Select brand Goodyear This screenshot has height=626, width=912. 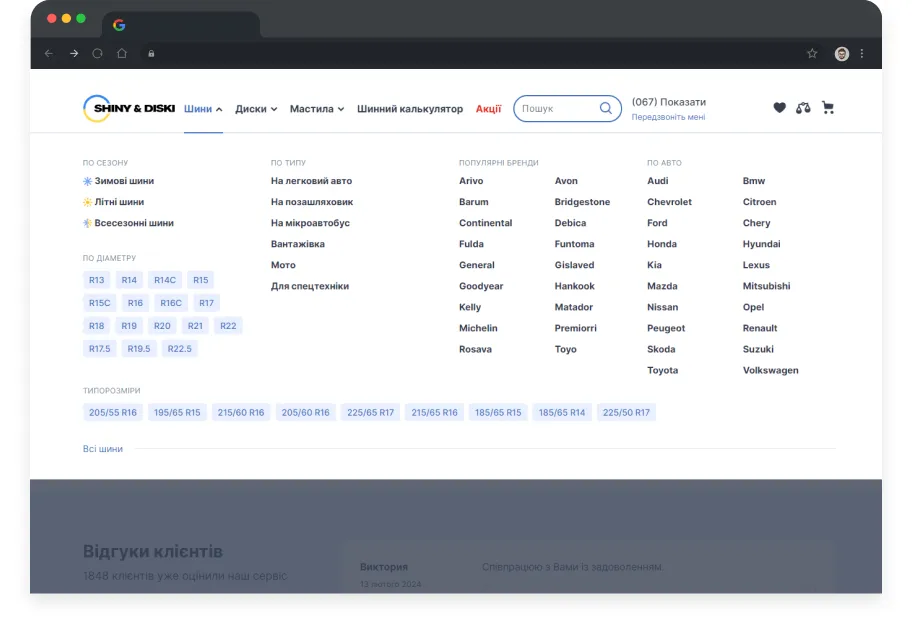pos(481,286)
